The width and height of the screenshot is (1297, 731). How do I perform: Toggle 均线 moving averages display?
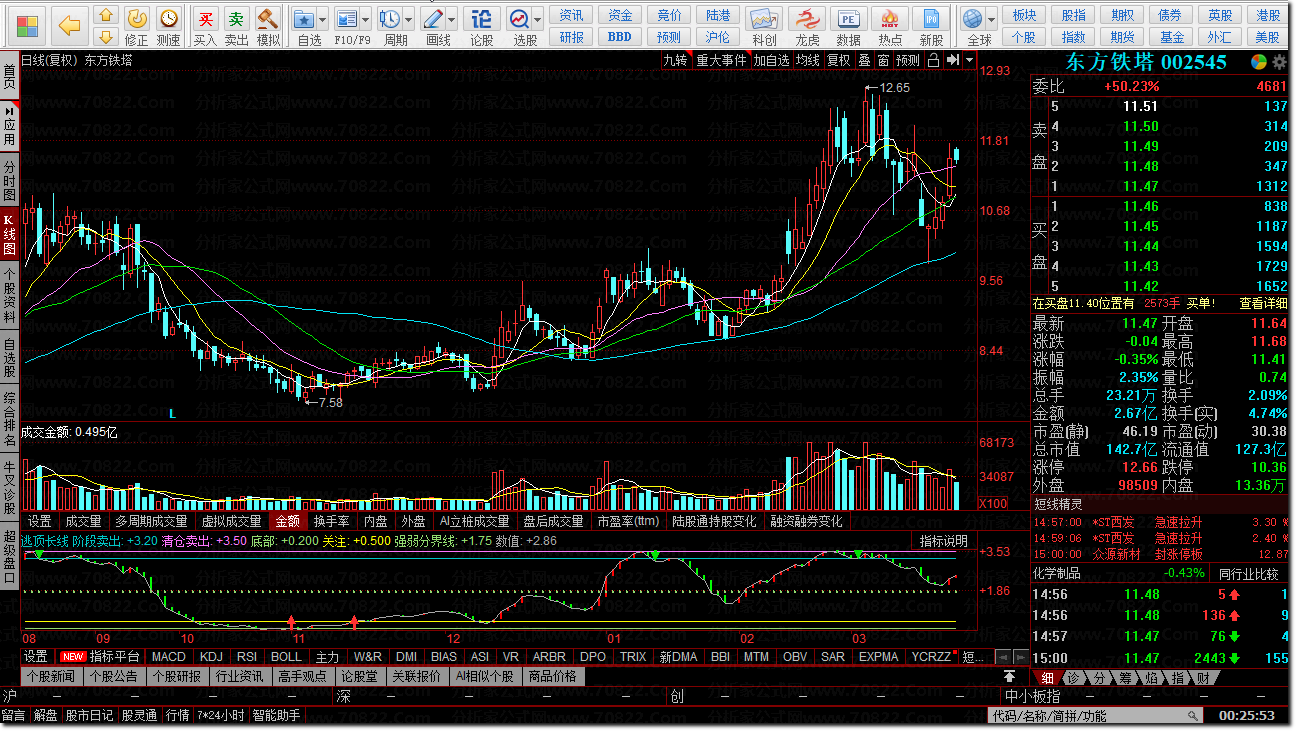[x=808, y=60]
